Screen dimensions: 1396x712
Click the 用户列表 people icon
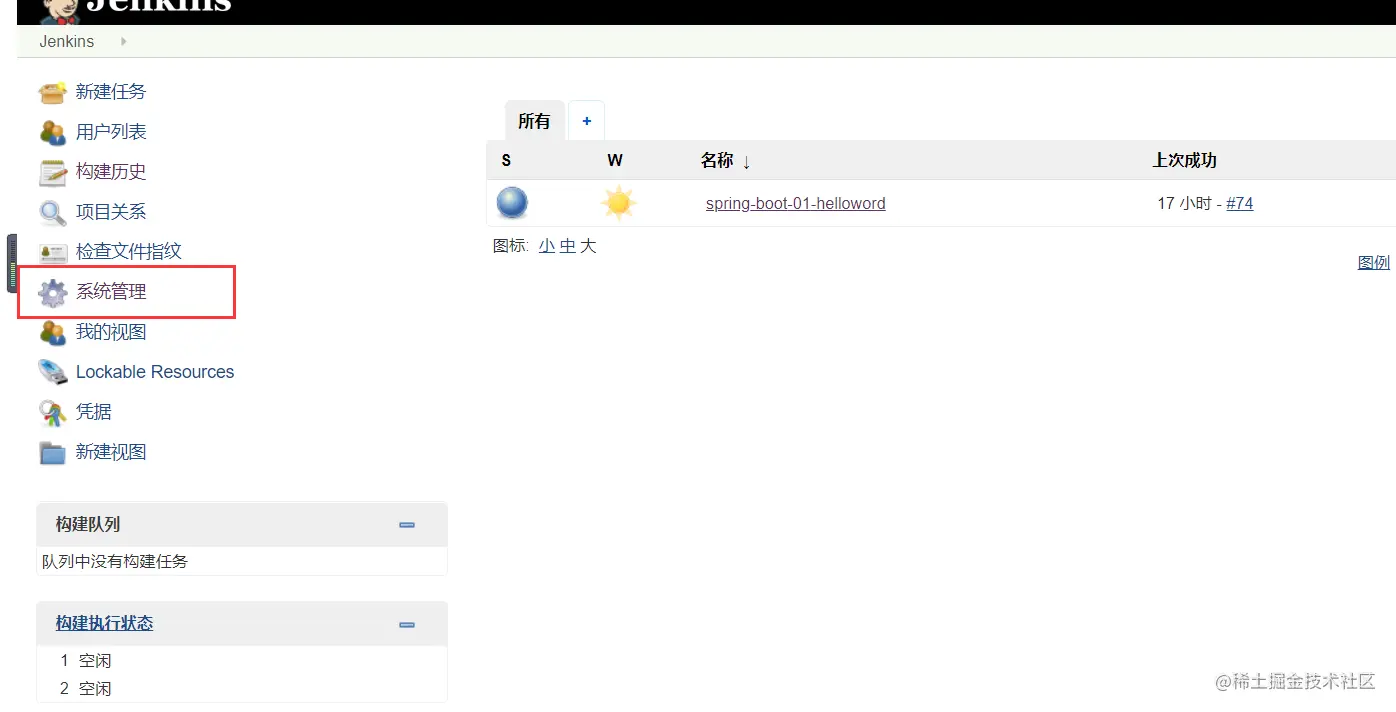click(x=52, y=132)
